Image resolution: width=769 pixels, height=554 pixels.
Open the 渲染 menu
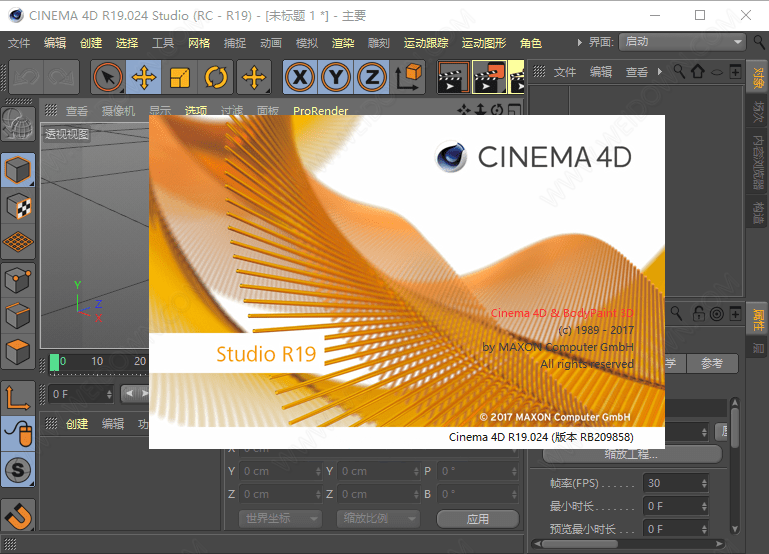[343, 43]
